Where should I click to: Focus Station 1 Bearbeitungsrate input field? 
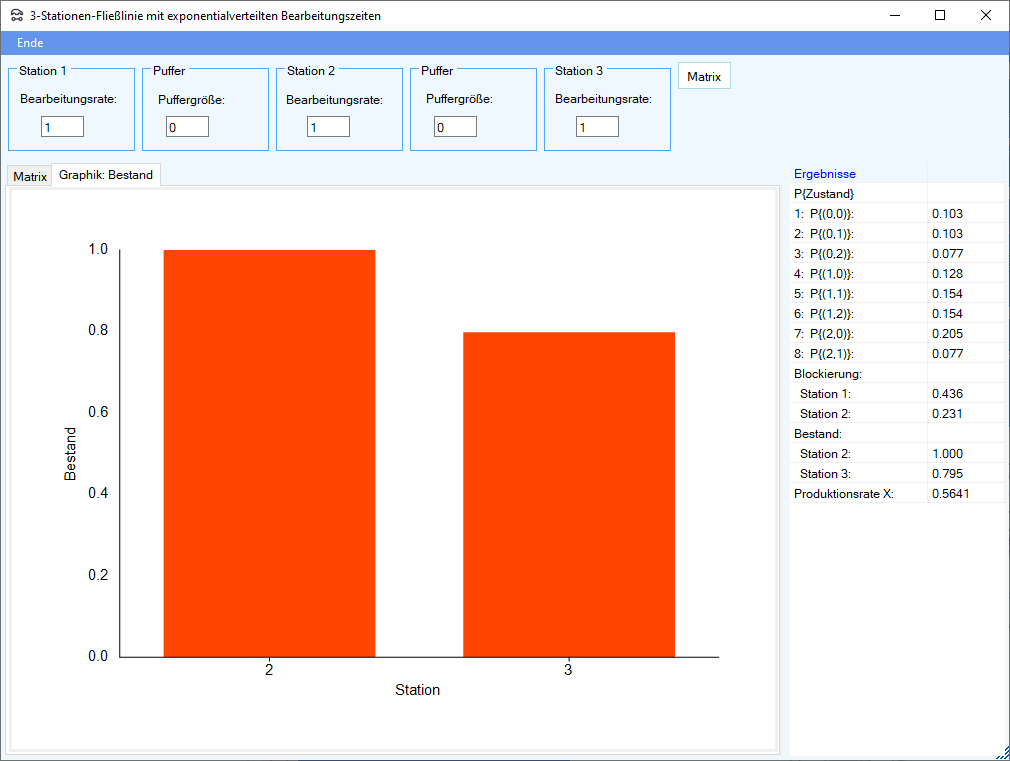(62, 127)
